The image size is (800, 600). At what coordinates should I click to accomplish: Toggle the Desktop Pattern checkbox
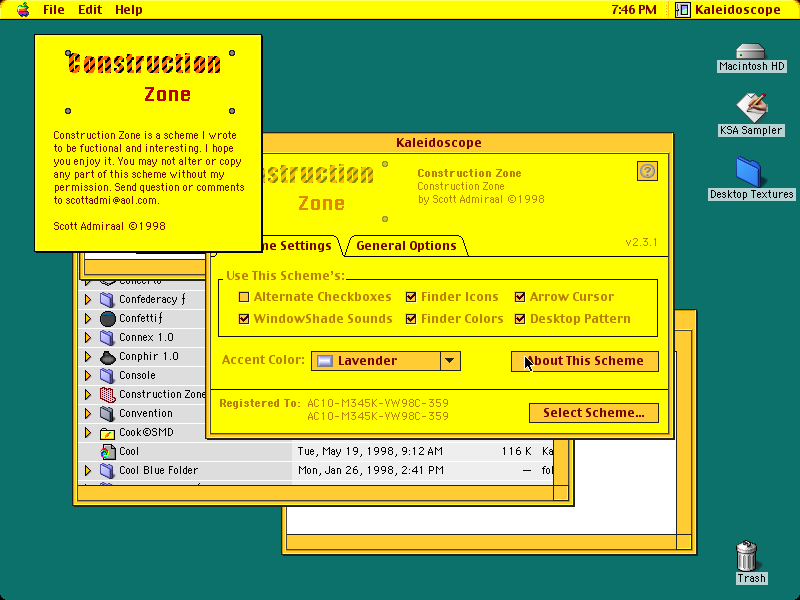520,319
